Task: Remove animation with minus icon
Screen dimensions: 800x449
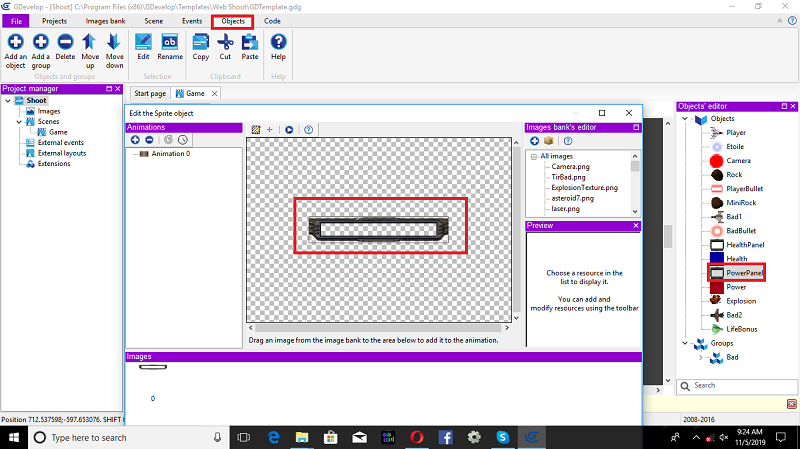Action: point(149,140)
